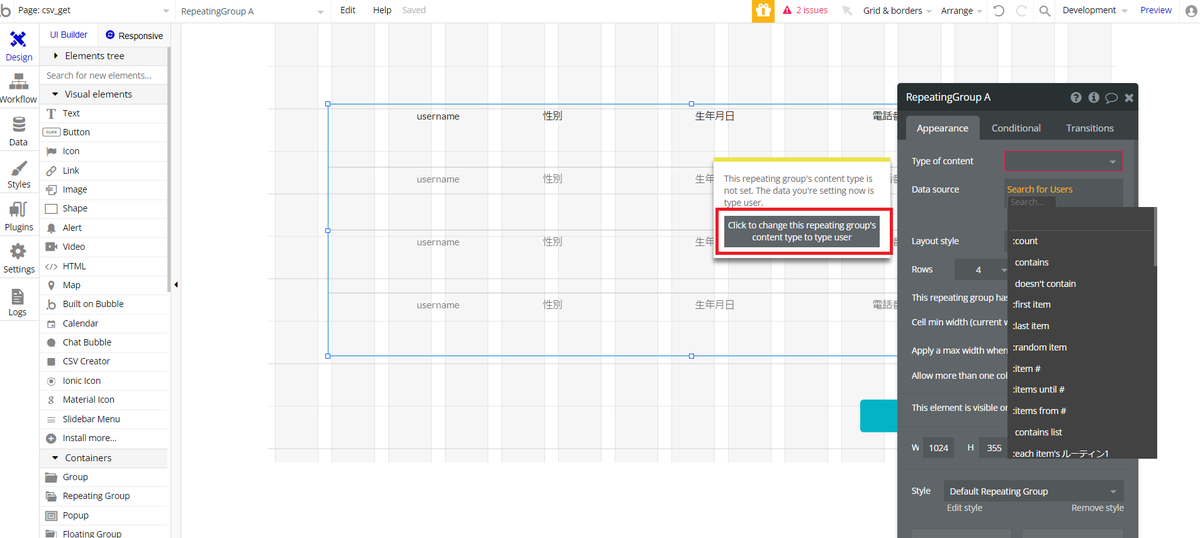Select the Icon element from palette
Viewport: 1200px width, 538px height.
[105, 151]
